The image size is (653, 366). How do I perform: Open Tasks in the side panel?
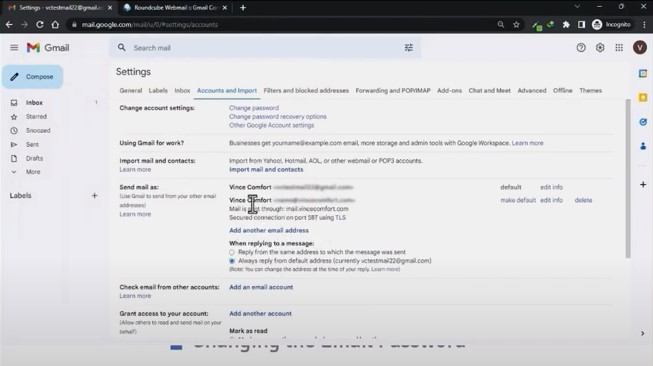pos(643,122)
